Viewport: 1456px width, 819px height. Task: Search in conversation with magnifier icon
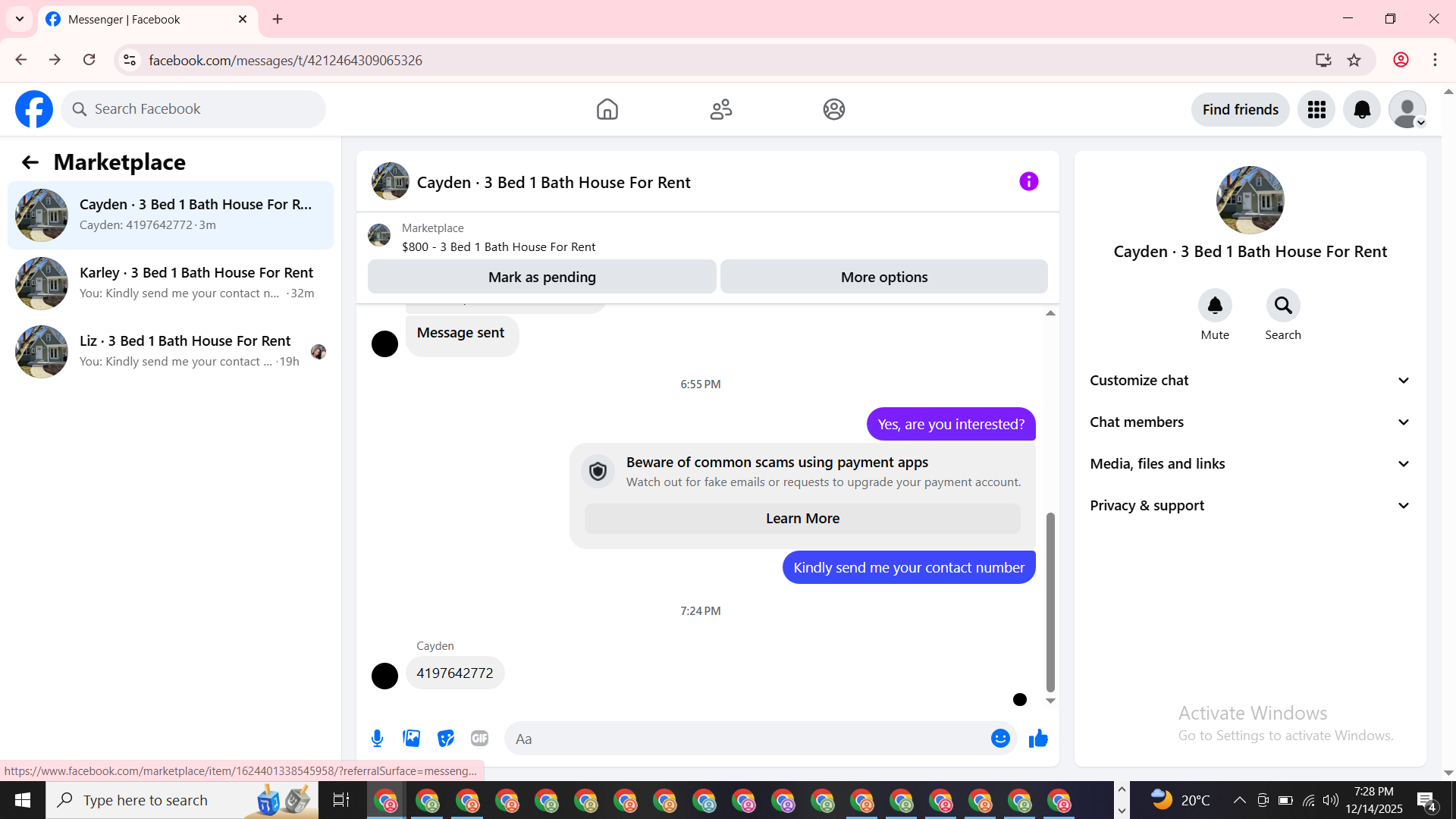1282,306
